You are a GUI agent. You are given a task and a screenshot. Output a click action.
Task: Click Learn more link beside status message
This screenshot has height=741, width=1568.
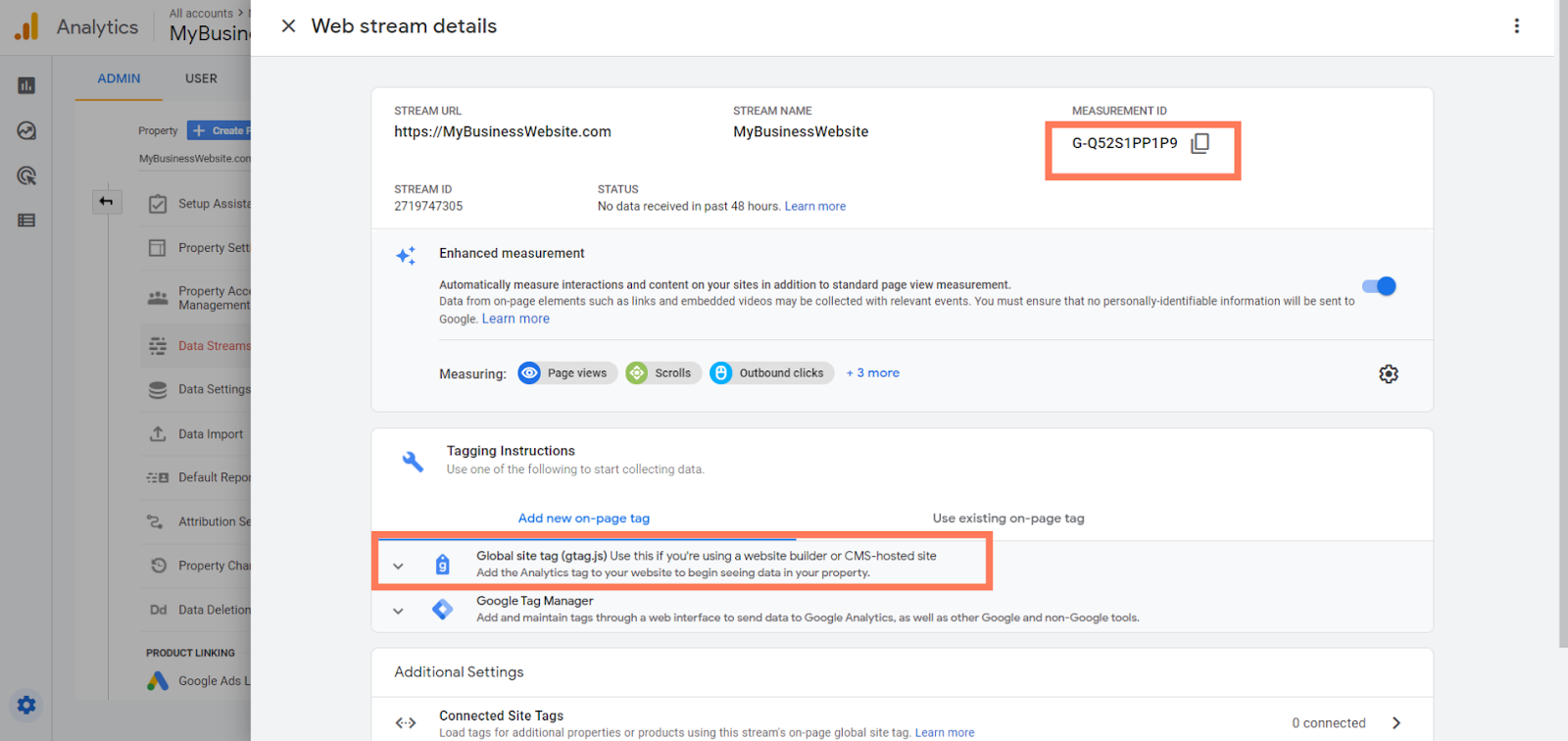click(814, 207)
